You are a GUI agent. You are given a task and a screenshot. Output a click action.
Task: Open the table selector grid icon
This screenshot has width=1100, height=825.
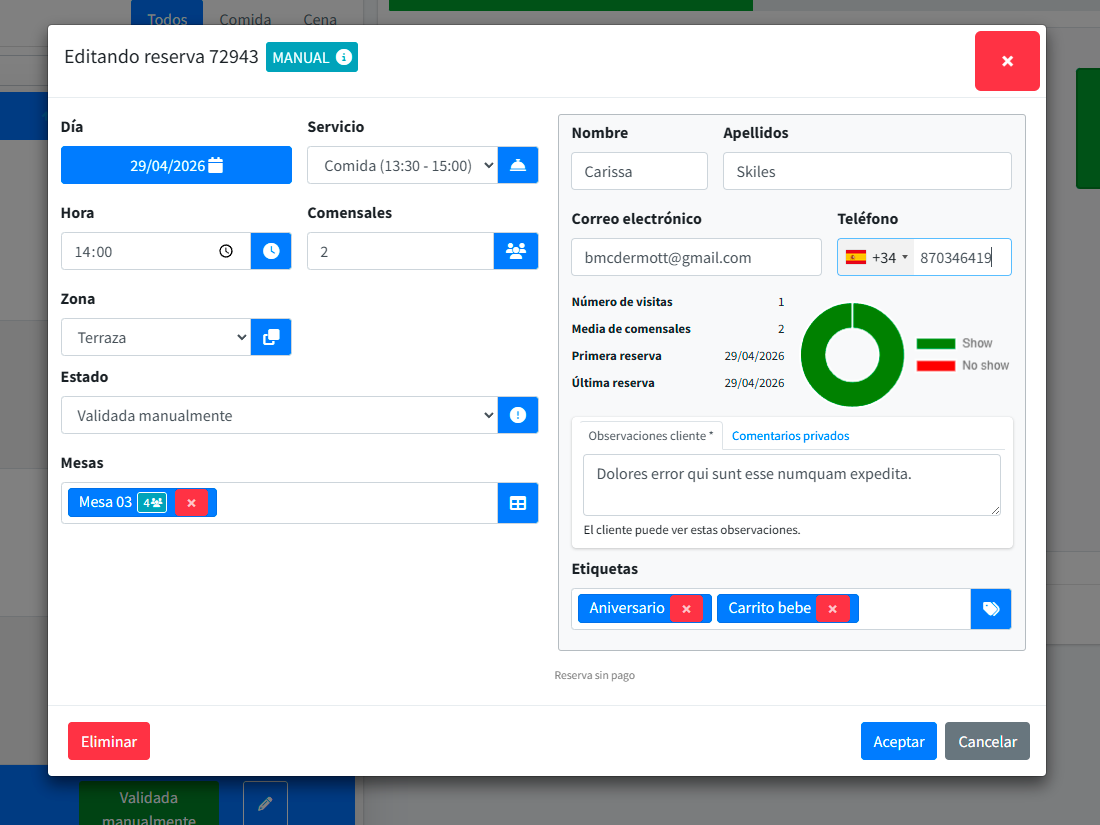[518, 503]
